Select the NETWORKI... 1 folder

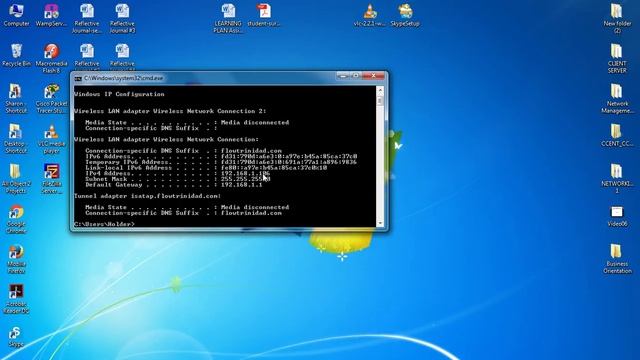(x=617, y=179)
